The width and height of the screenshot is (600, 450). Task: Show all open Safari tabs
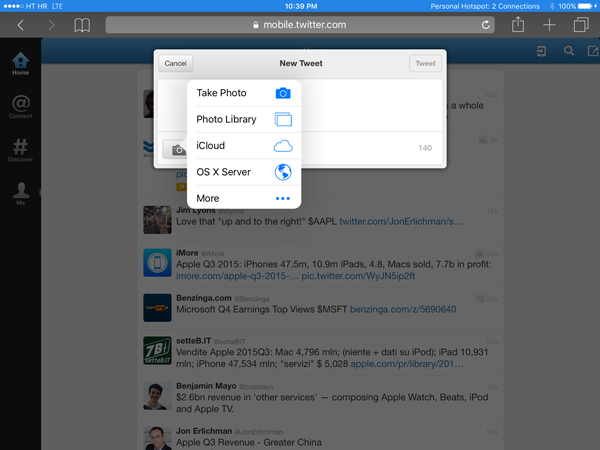(x=581, y=25)
